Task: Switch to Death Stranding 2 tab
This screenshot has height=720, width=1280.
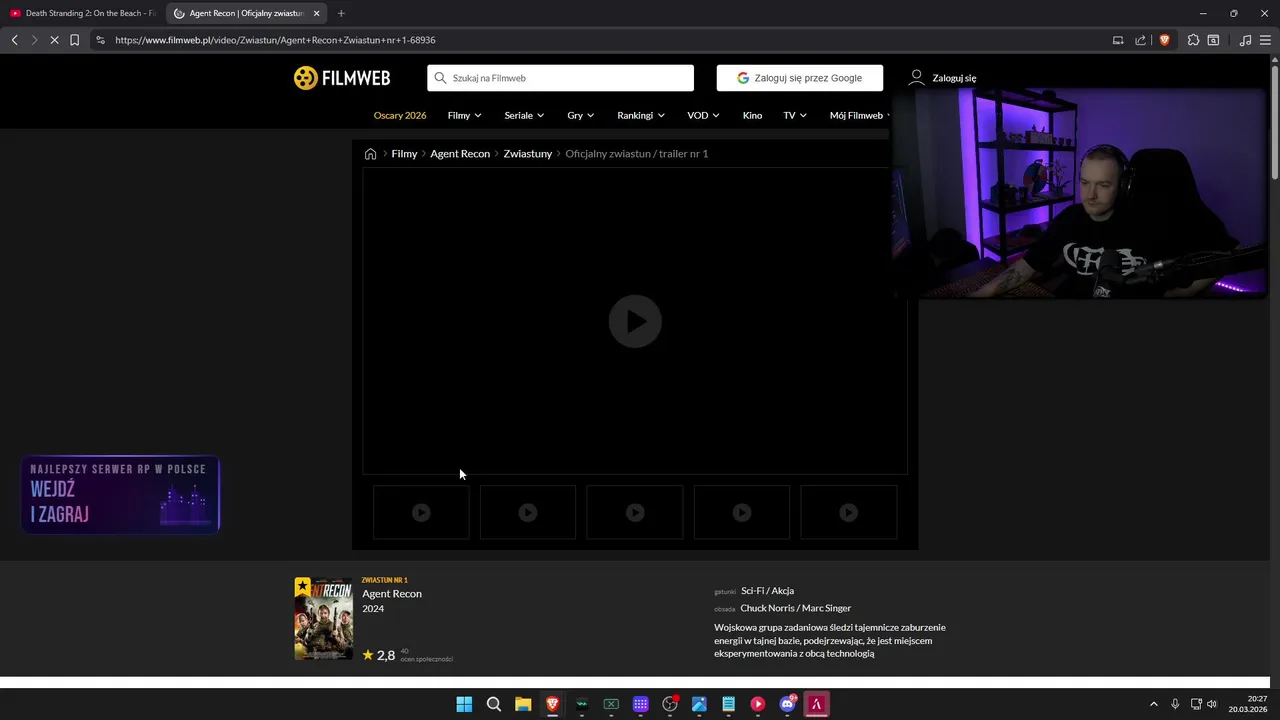Action: (83, 13)
